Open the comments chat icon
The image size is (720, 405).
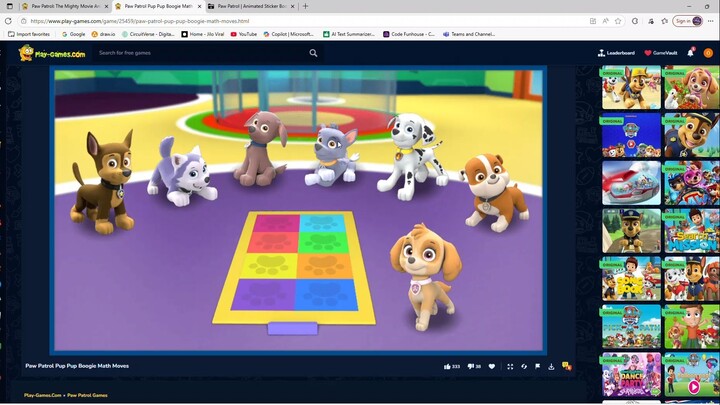[567, 366]
